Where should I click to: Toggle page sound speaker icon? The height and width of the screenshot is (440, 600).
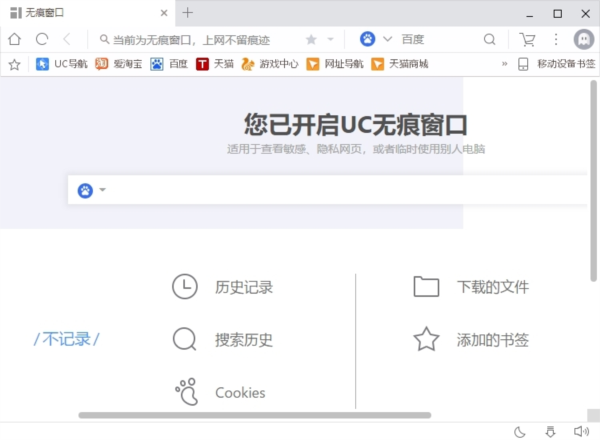(582, 432)
